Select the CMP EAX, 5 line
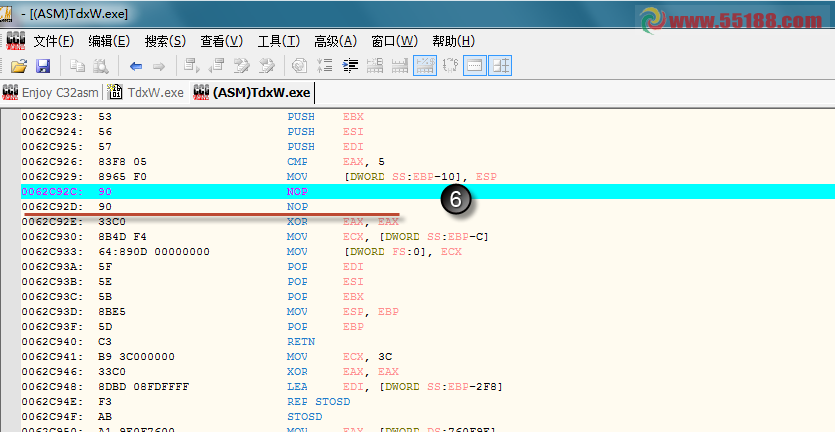835x432 pixels. pos(428,161)
